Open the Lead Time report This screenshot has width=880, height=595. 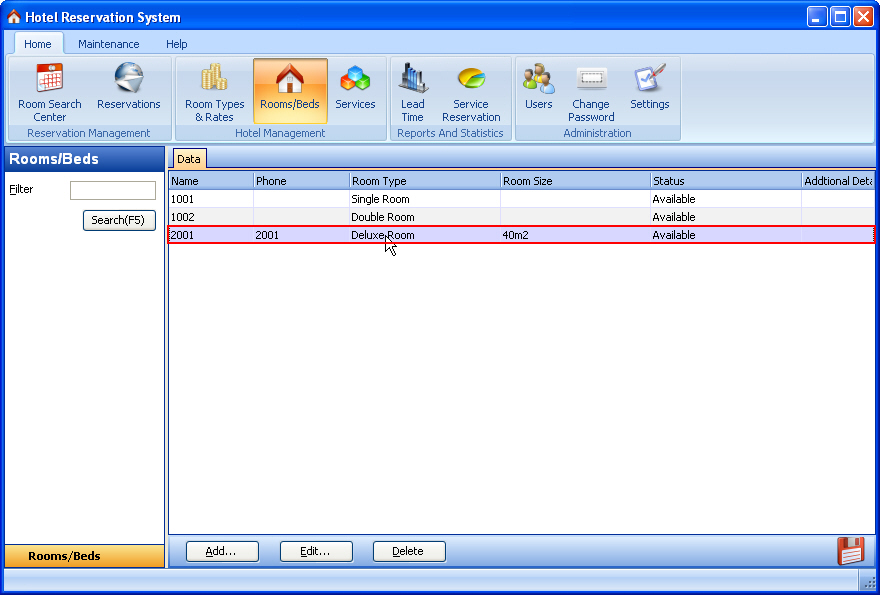pos(412,92)
